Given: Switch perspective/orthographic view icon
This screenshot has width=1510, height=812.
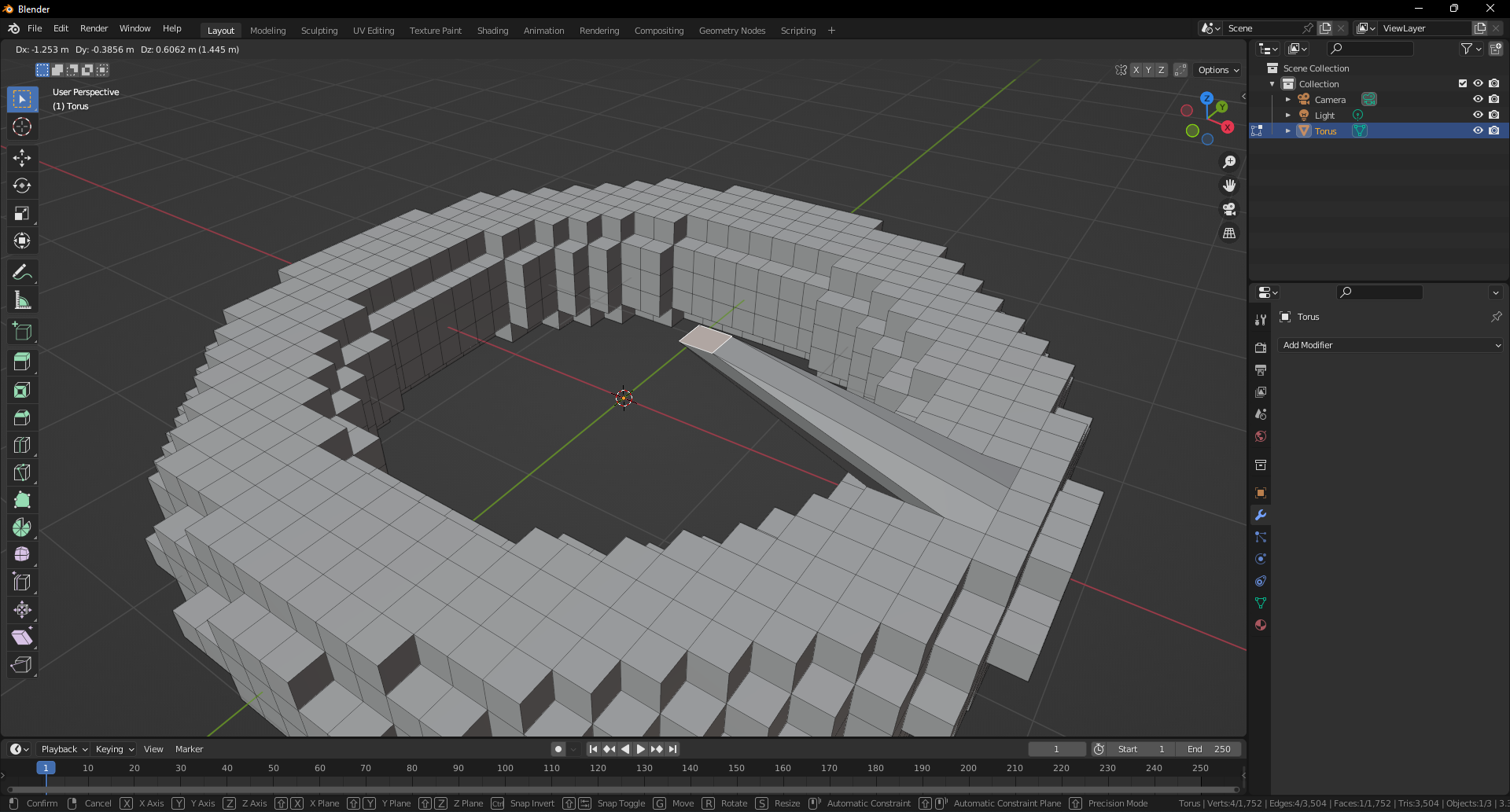Looking at the screenshot, I should [1229, 233].
